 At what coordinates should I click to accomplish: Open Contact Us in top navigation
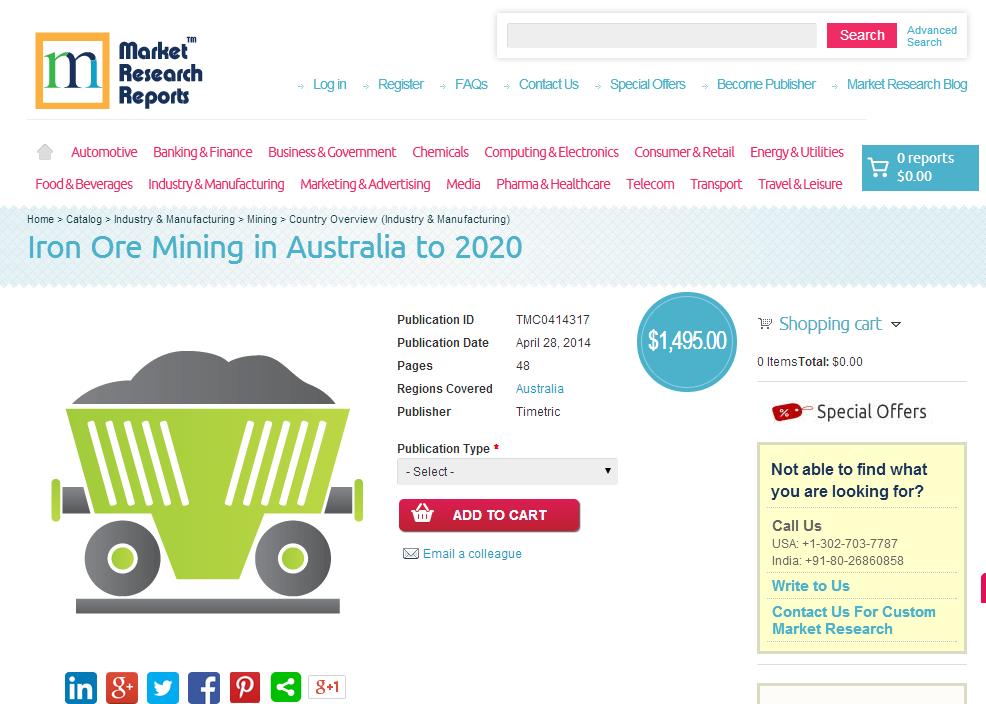click(548, 84)
